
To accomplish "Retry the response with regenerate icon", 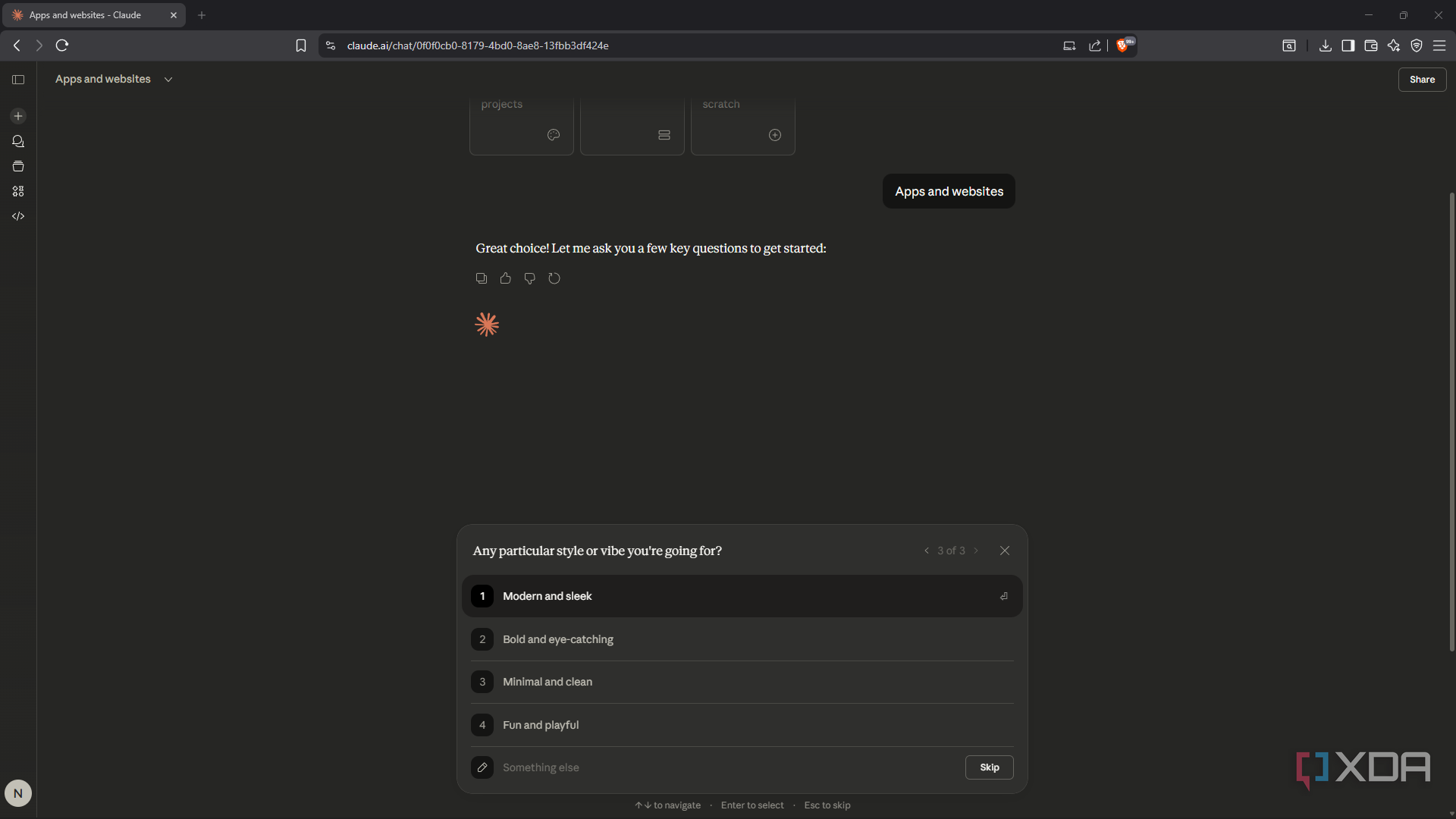I will coord(554,278).
